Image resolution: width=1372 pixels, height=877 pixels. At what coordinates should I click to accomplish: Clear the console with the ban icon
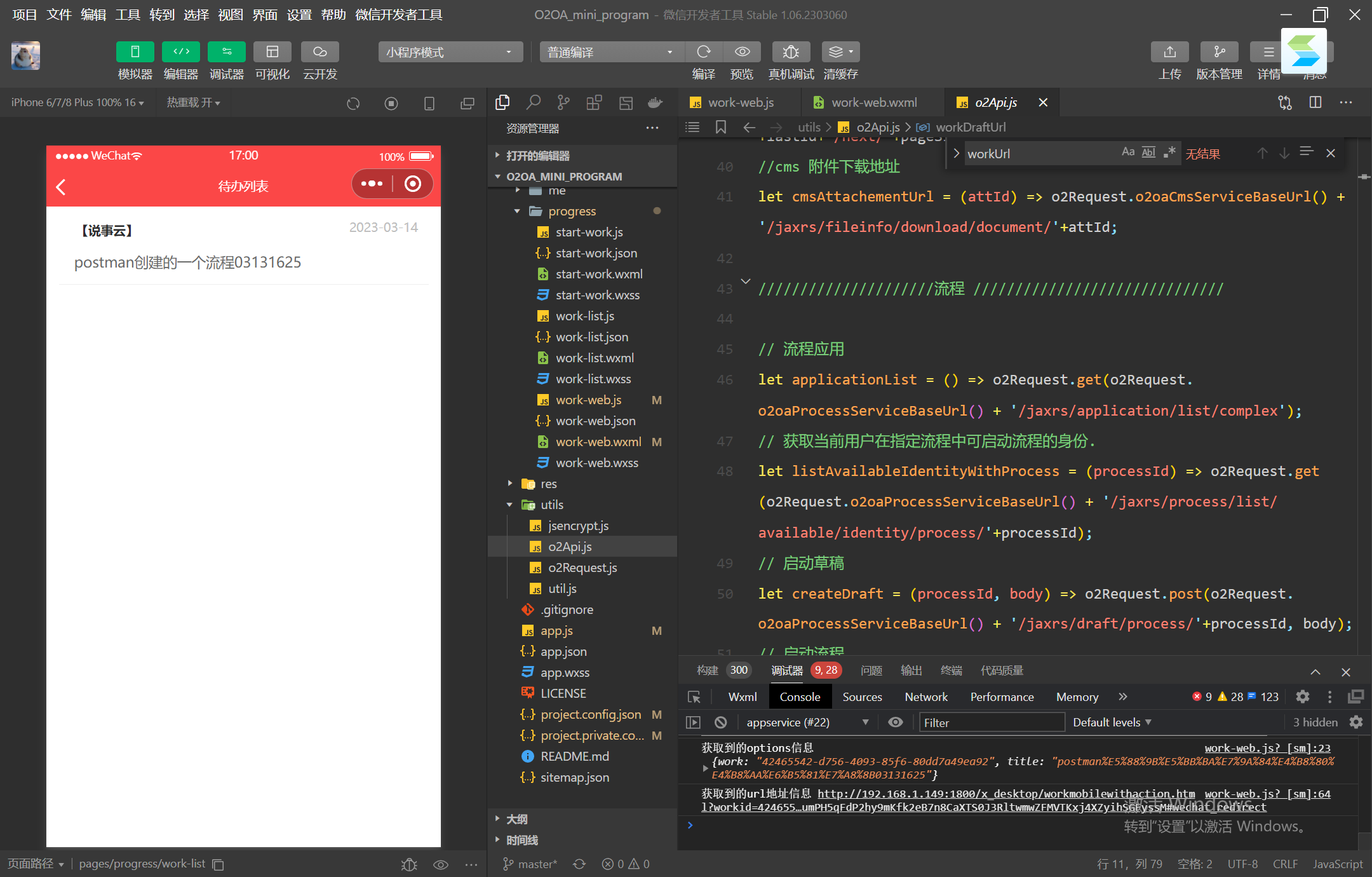point(720,723)
